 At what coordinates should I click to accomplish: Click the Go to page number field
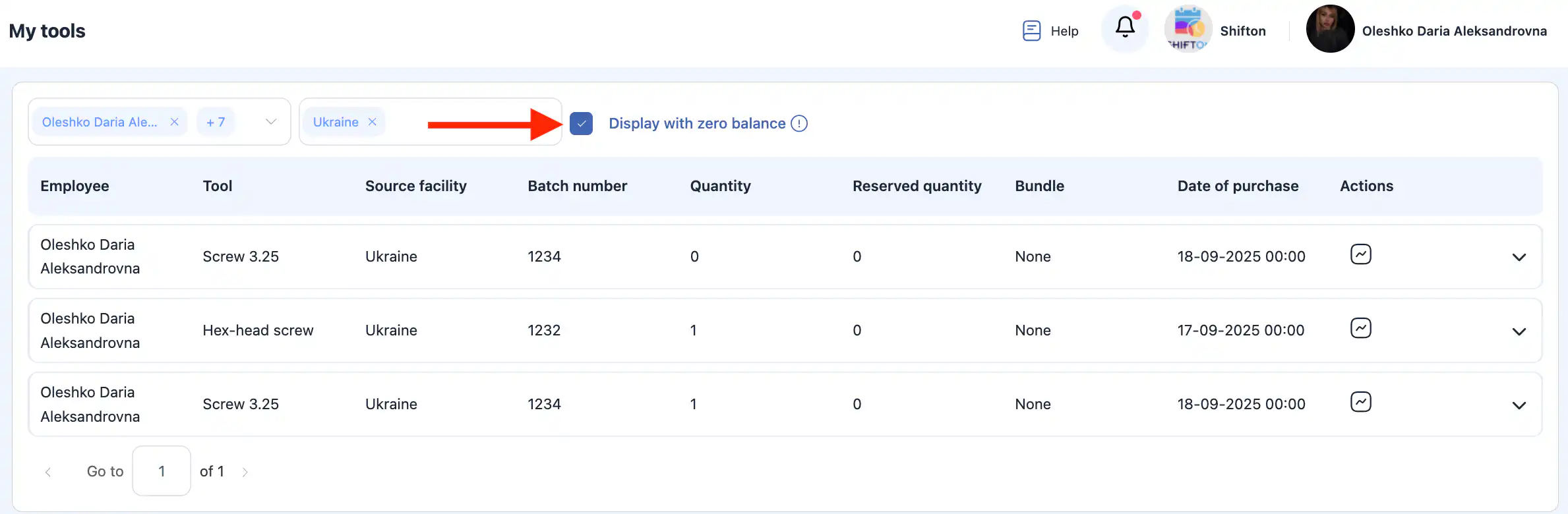click(x=162, y=471)
